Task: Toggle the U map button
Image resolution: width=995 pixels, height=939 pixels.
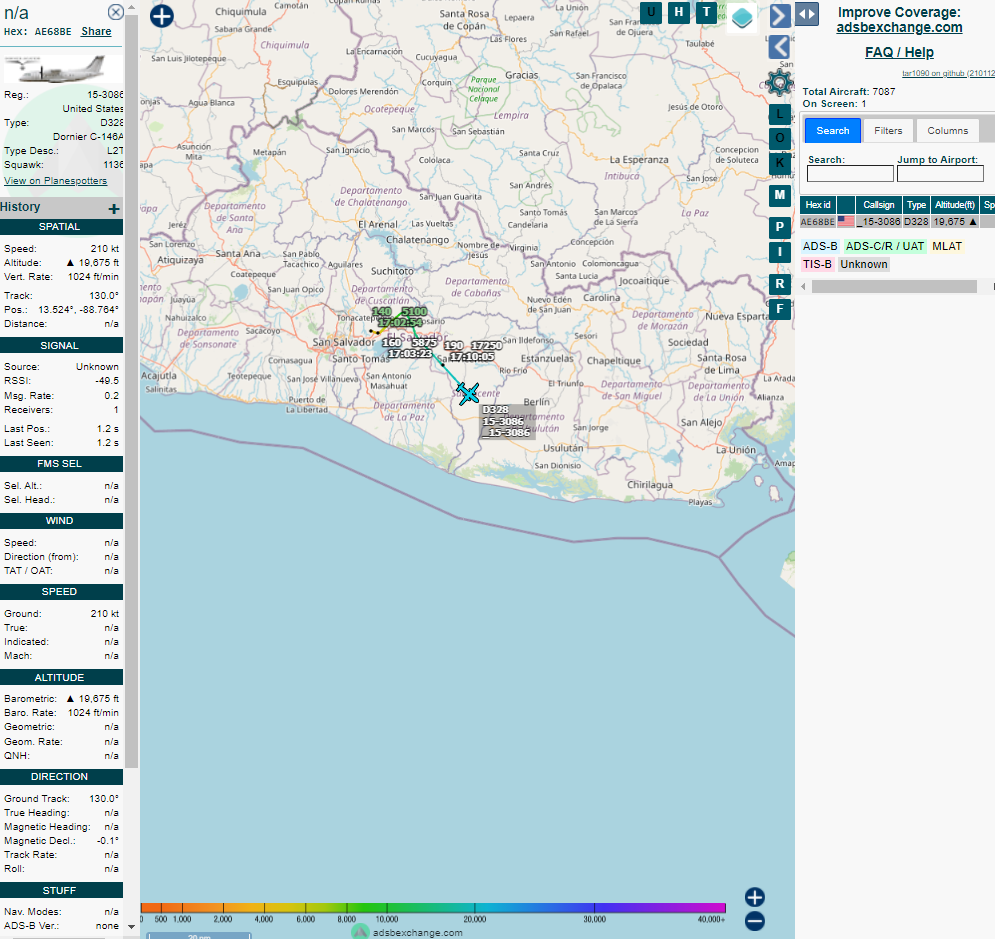Action: pos(651,12)
